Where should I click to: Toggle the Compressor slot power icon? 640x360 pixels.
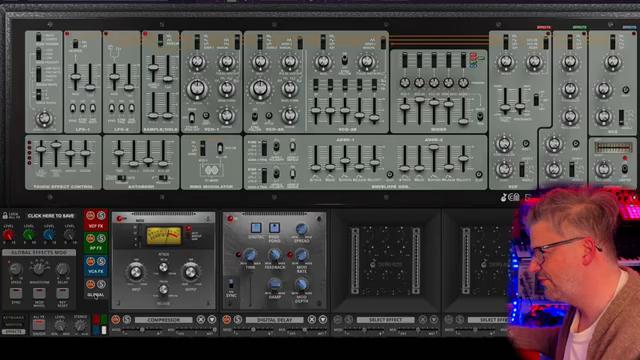point(116,320)
